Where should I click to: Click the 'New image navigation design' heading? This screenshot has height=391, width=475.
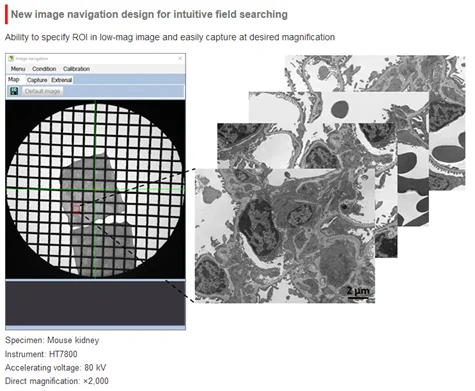(x=149, y=14)
